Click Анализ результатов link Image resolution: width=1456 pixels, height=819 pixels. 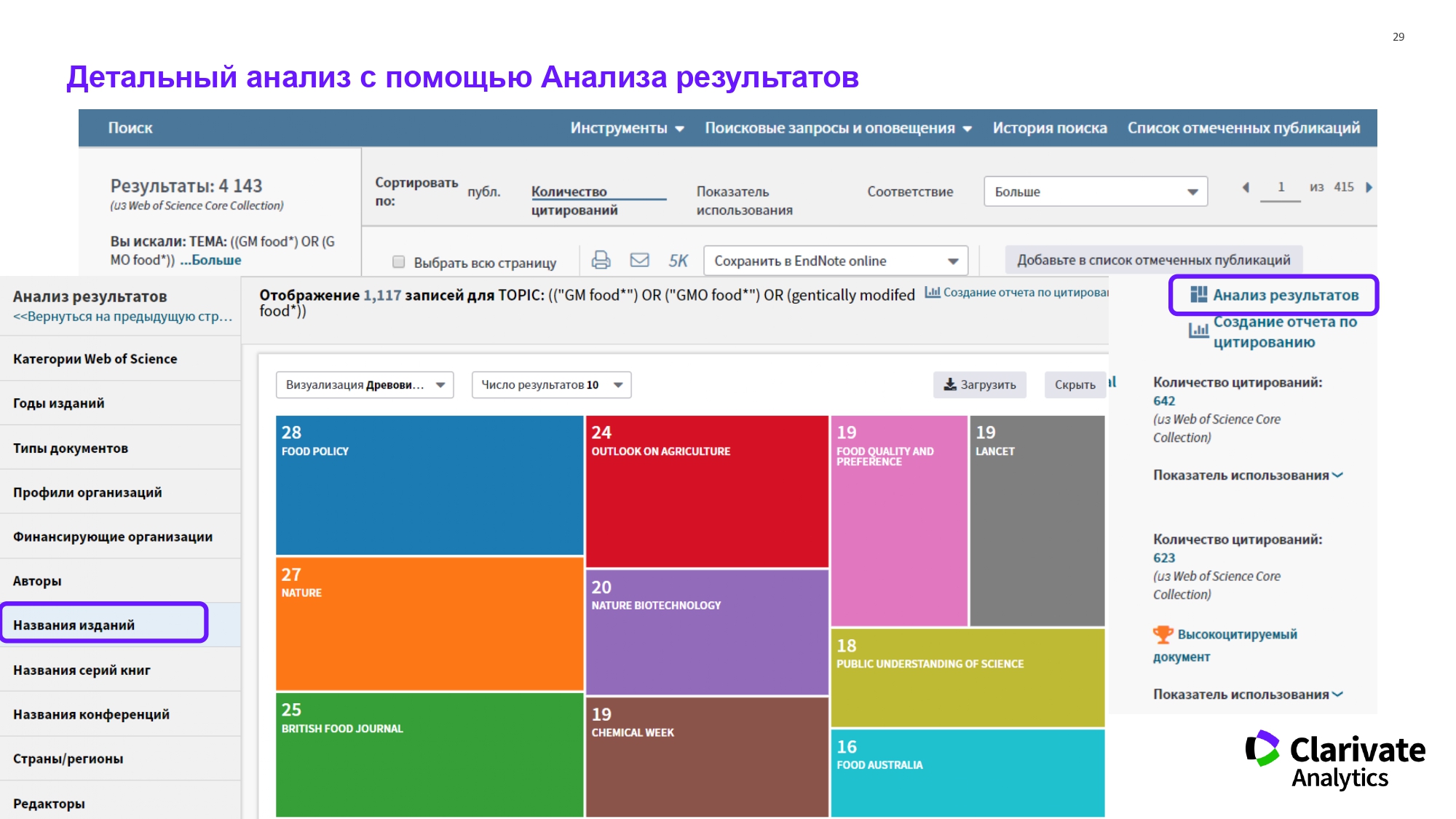click(1286, 295)
